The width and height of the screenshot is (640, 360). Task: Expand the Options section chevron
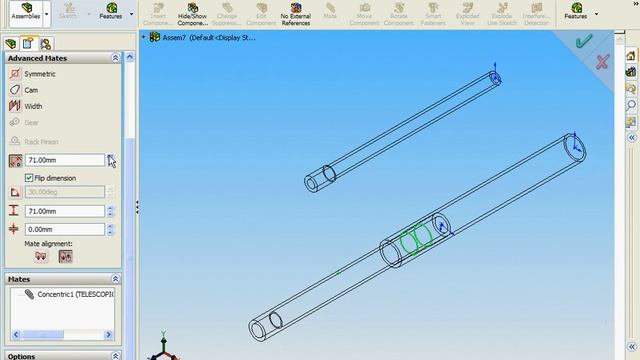116,356
